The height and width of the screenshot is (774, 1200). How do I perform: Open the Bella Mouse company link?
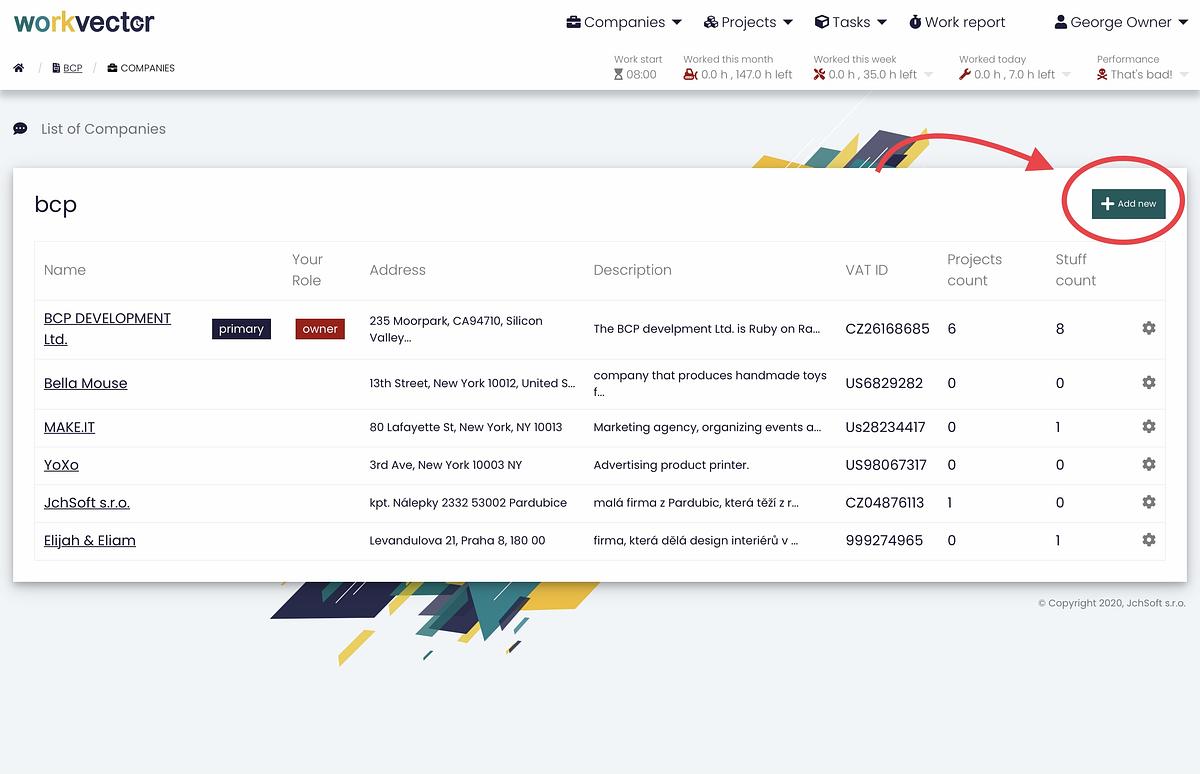point(85,383)
